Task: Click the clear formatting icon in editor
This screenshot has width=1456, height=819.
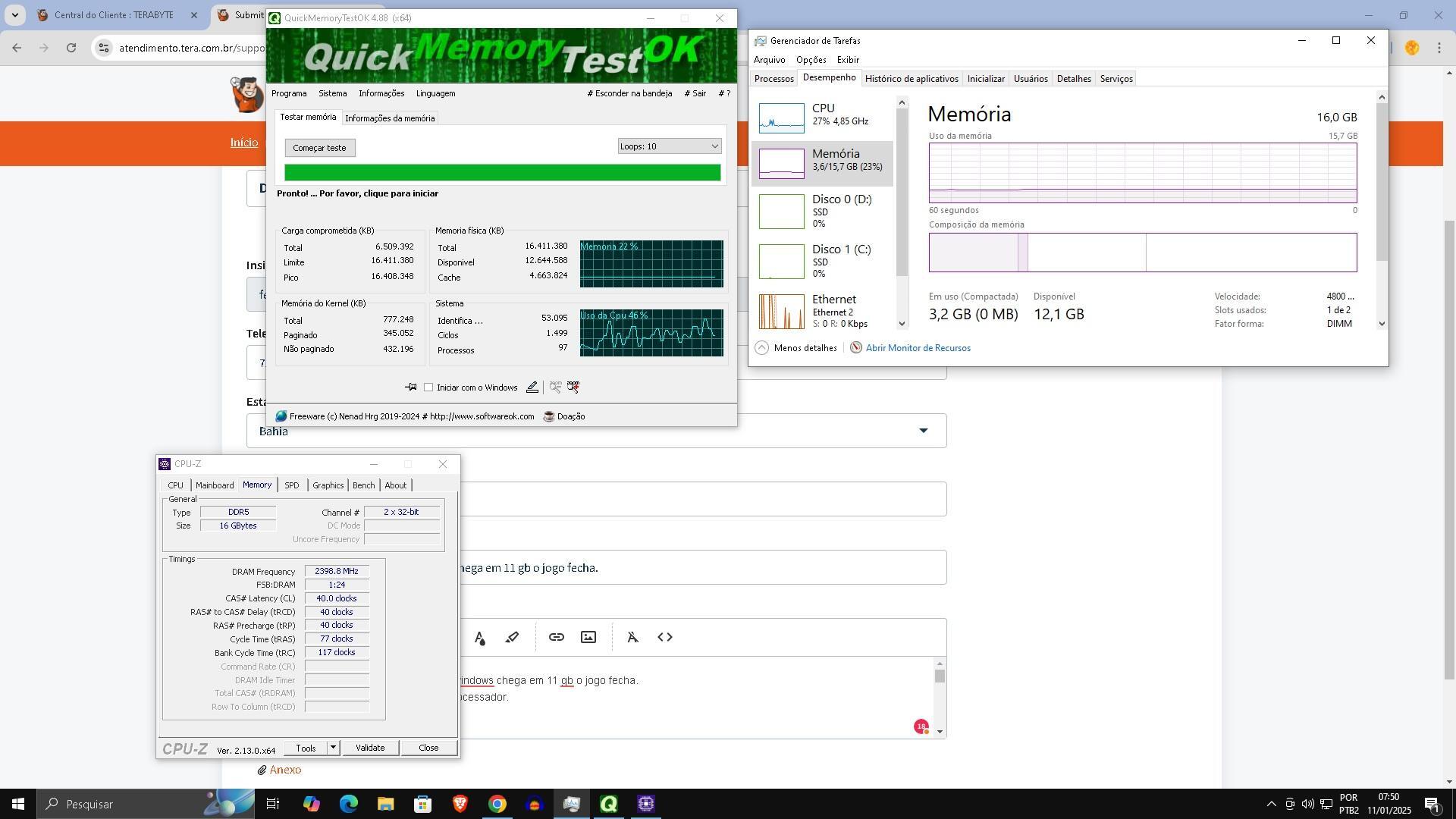Action: [632, 637]
